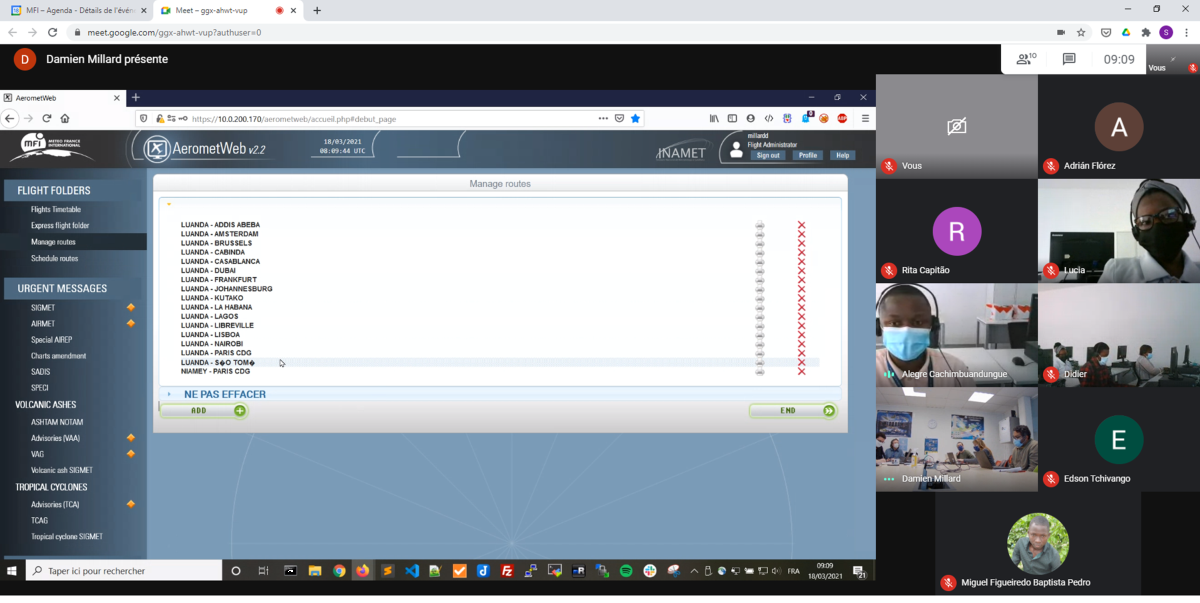Open Spotify from the taskbar

[626, 571]
